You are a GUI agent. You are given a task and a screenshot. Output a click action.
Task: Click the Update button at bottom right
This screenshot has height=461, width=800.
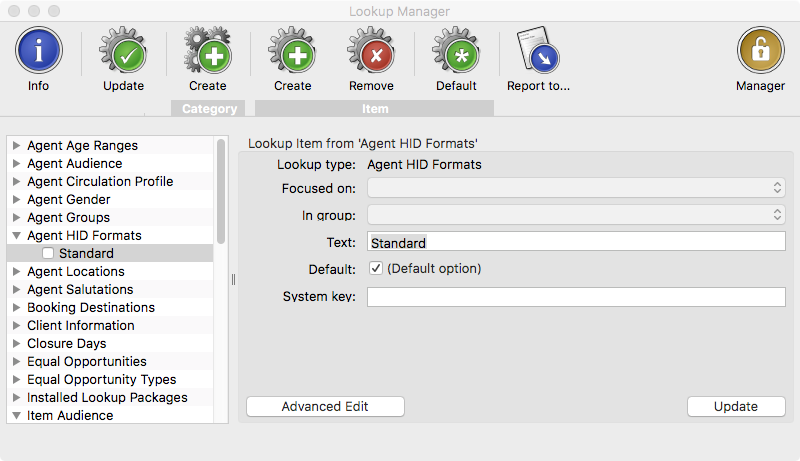pos(736,406)
